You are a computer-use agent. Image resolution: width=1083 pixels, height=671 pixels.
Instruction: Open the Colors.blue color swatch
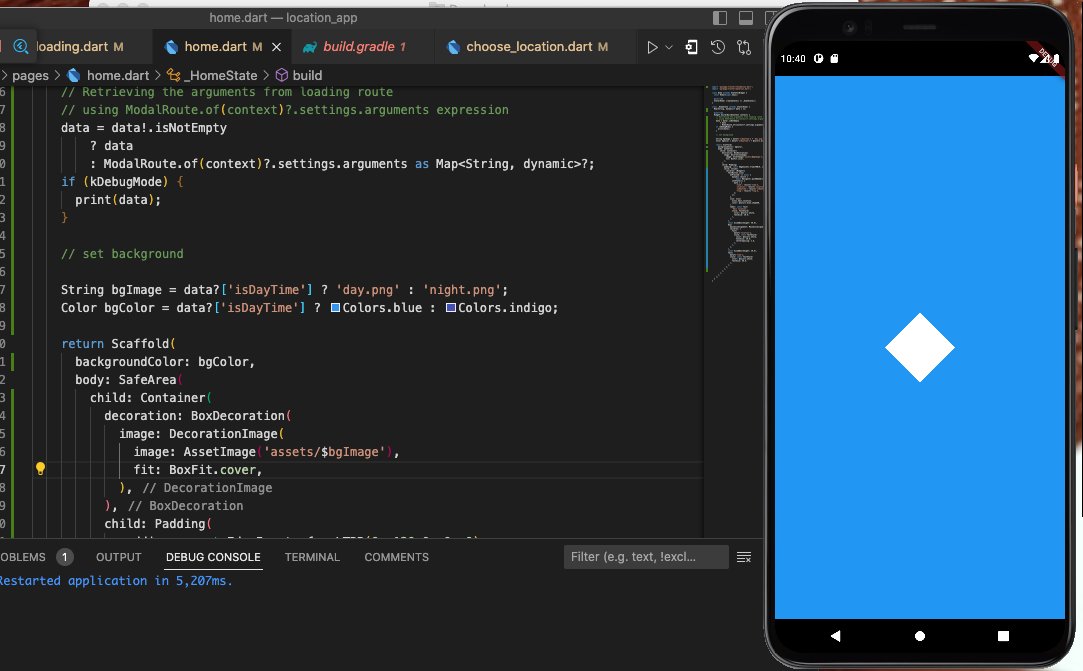click(x=335, y=308)
